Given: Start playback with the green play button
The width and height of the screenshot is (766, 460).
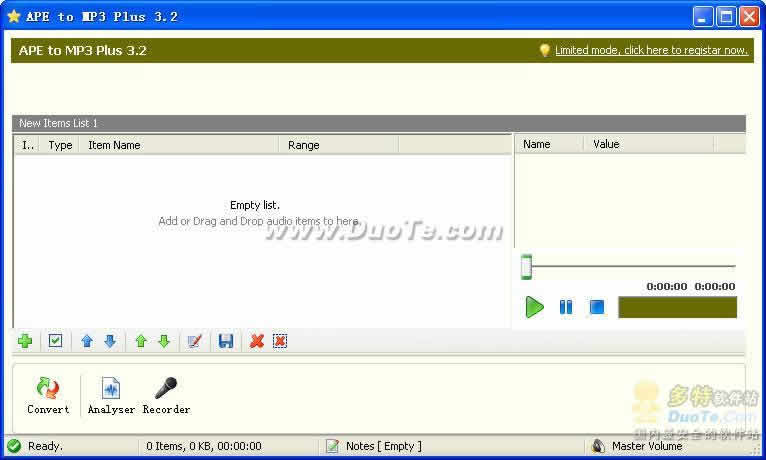Looking at the screenshot, I should (x=534, y=307).
